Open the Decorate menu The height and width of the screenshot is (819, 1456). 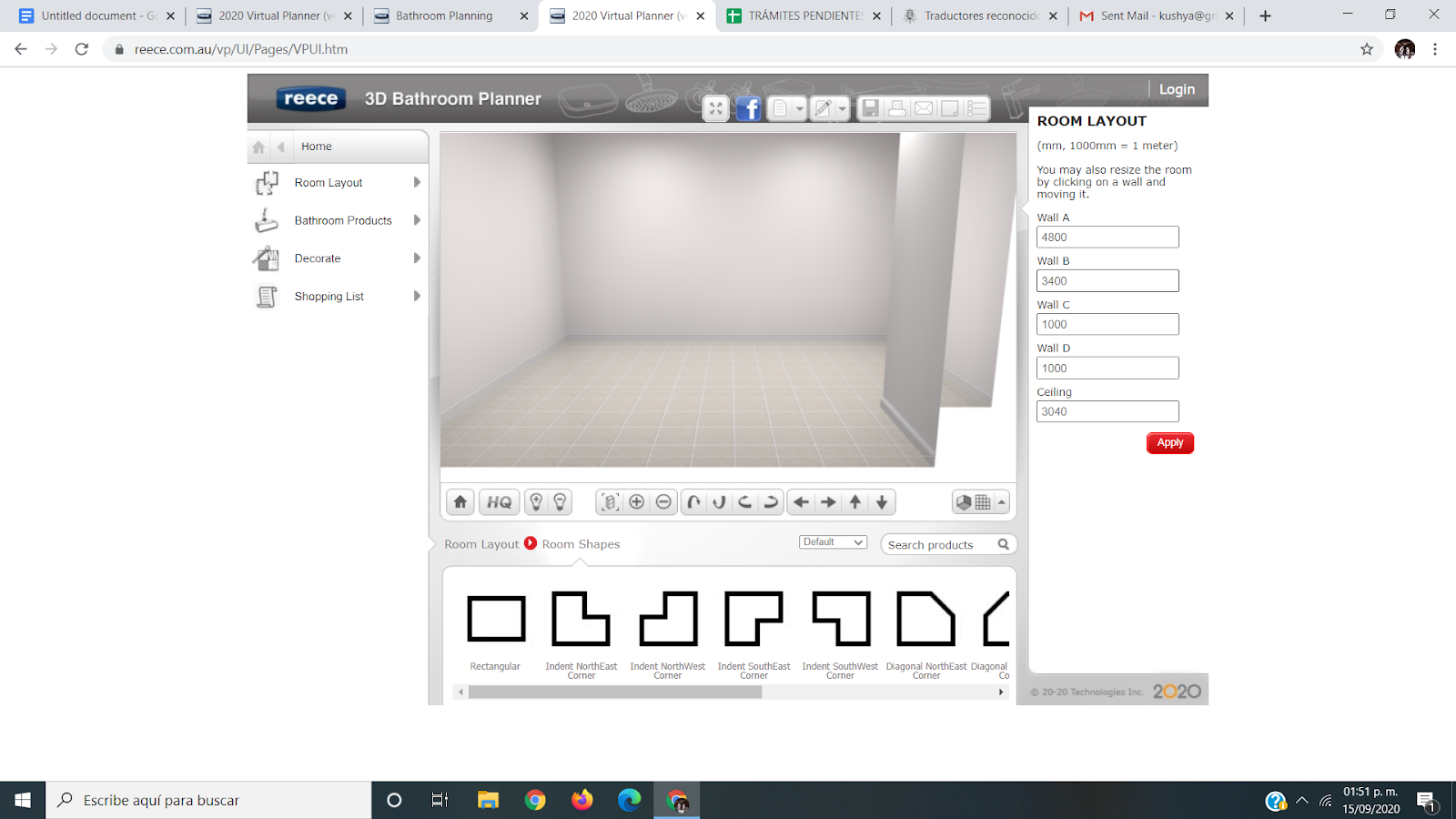(318, 258)
